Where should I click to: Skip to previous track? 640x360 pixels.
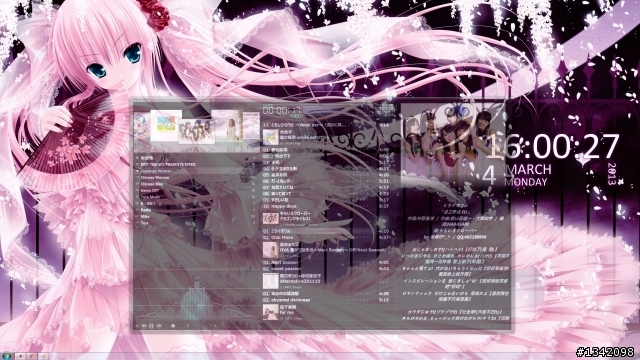tap(144, 326)
